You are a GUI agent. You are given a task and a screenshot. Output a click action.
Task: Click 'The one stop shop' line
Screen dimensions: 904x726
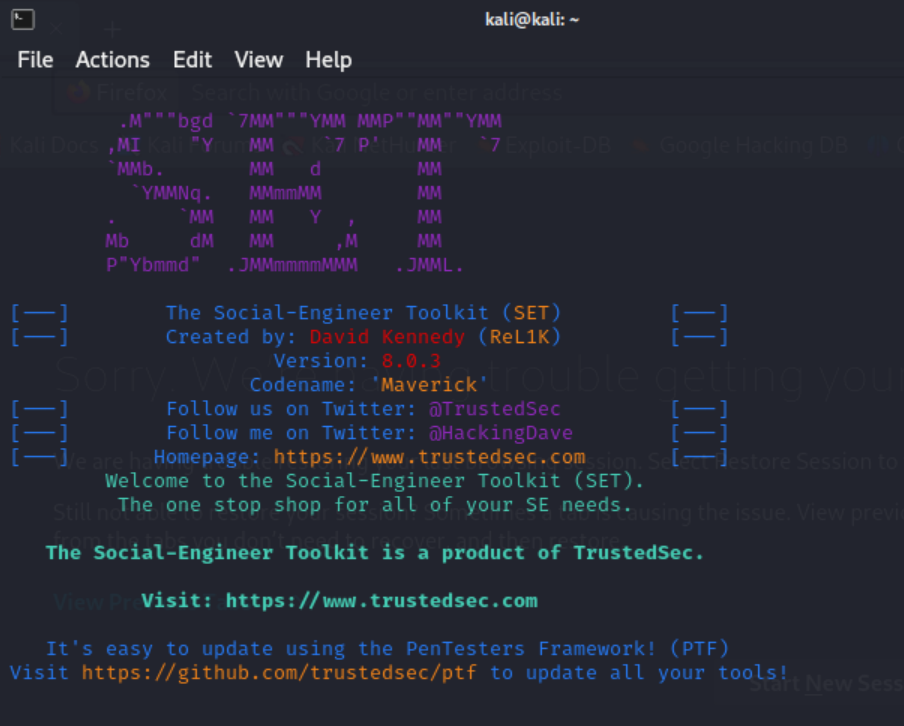pos(375,505)
